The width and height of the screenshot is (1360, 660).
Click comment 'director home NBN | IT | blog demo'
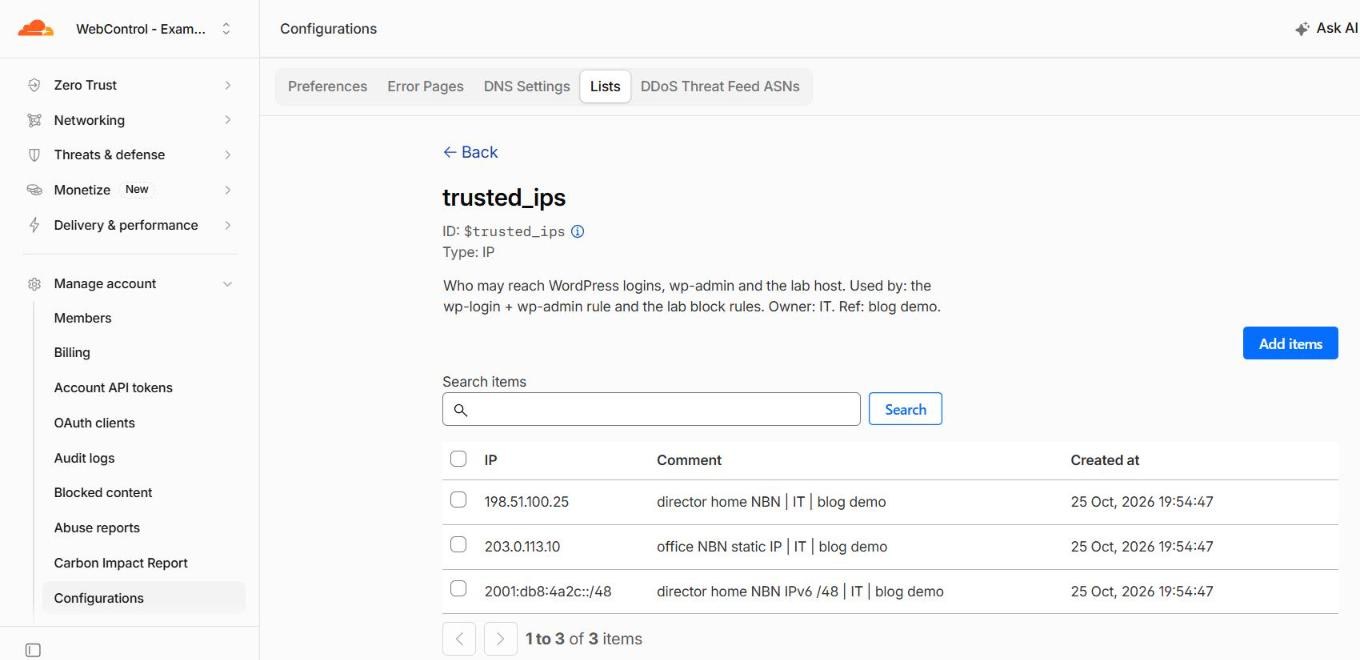tap(771, 502)
